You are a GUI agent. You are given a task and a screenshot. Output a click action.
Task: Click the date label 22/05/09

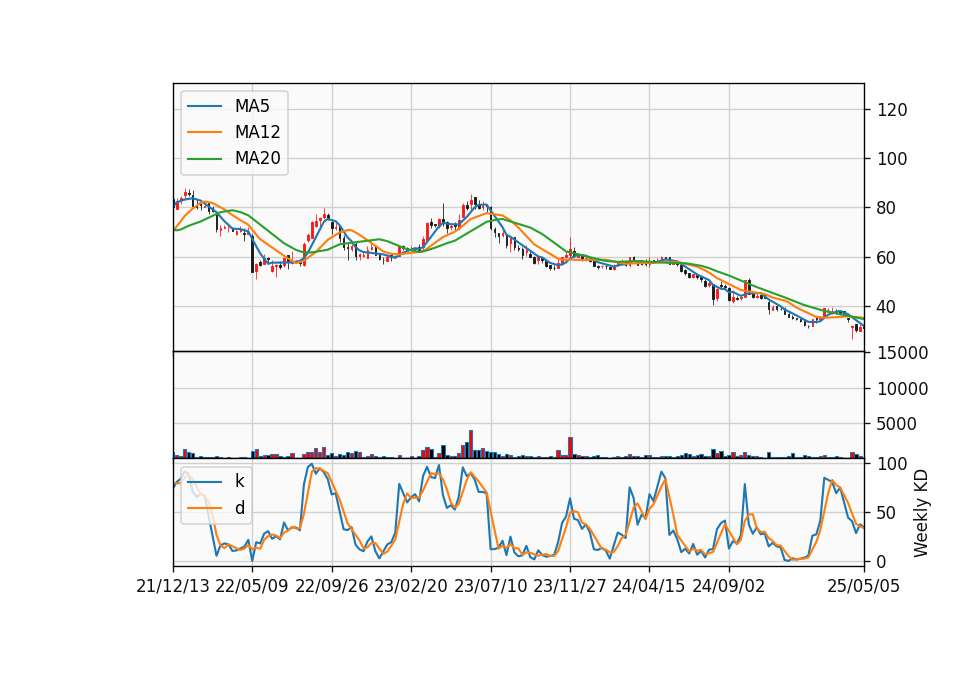[x=252, y=586]
